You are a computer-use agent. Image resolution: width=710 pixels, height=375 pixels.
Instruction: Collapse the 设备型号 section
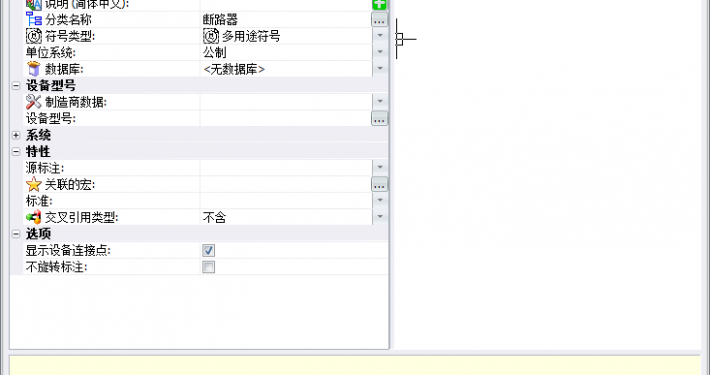pyautogui.click(x=16, y=86)
